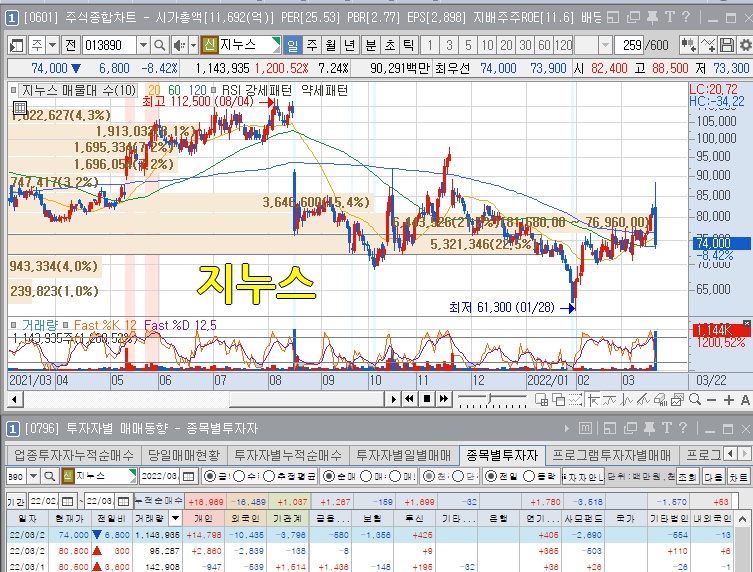The height and width of the screenshot is (572, 753).
Task: Click the 월 monthly period button
Action: pyautogui.click(x=330, y=46)
